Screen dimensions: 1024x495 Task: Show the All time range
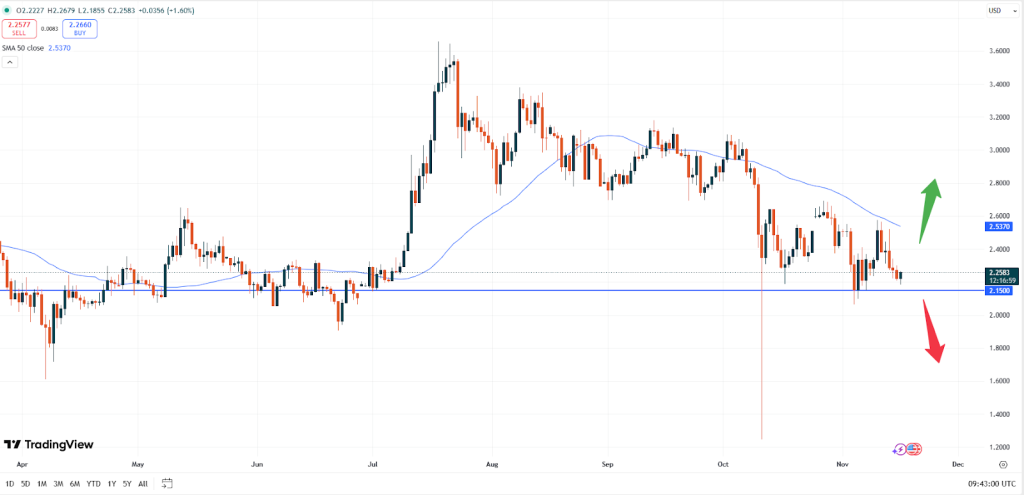pyautogui.click(x=143, y=484)
